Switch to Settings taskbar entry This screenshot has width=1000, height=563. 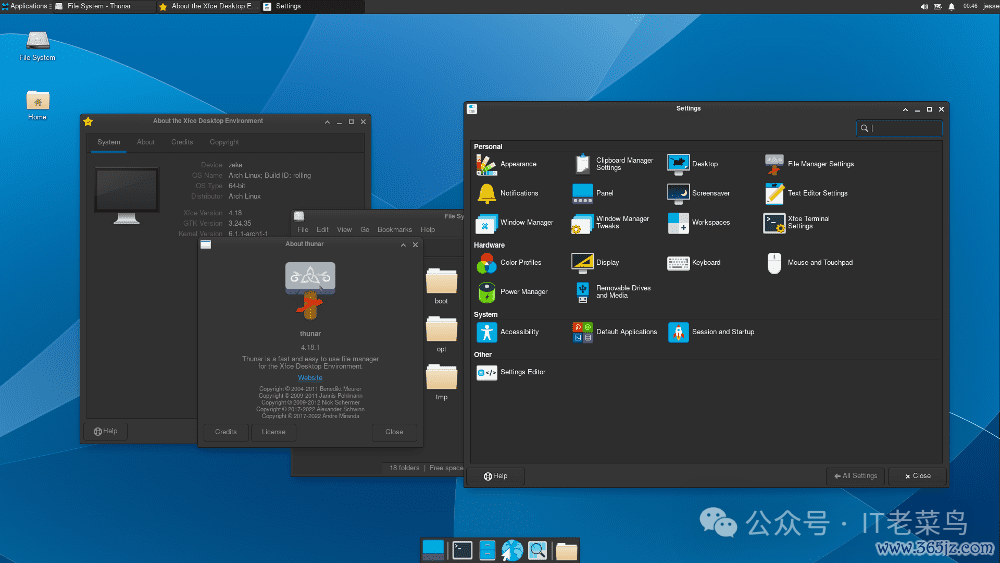[x=311, y=6]
